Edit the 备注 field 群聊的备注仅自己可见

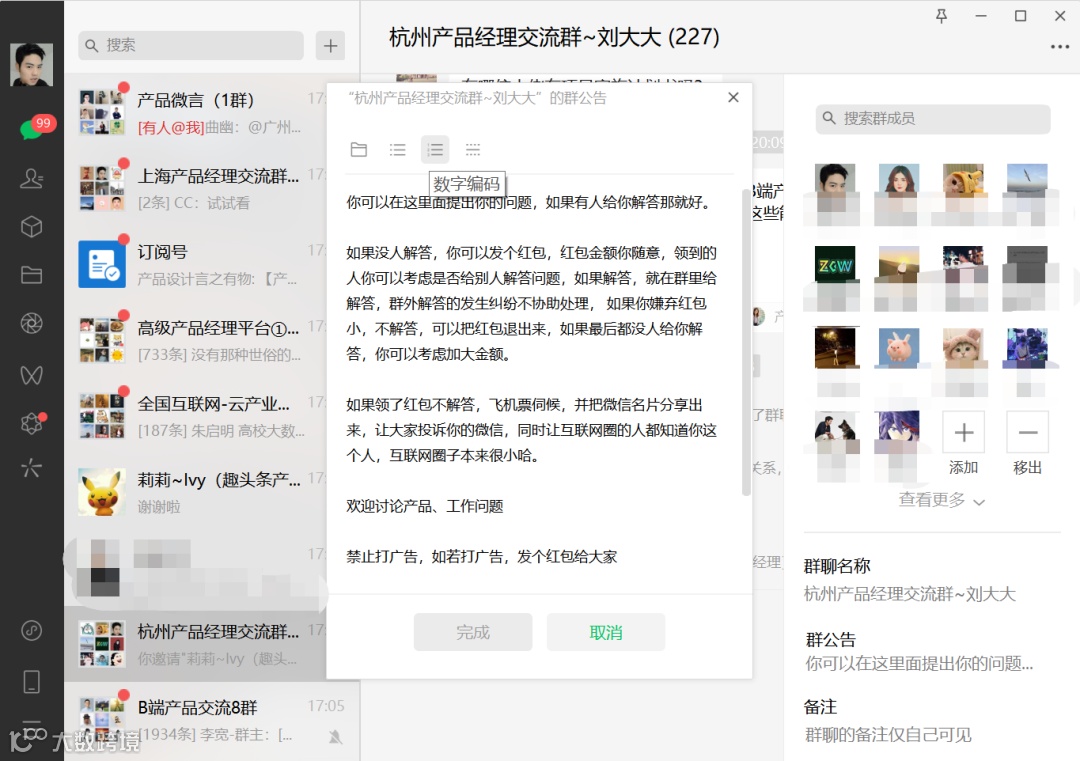pos(888,735)
